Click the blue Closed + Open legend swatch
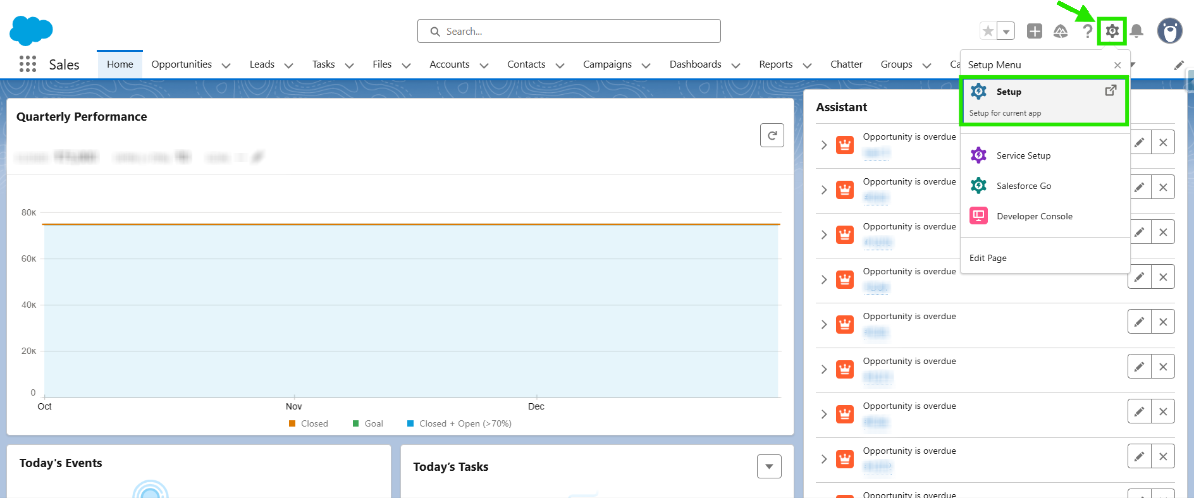This screenshot has height=498, width=1194. coord(410,423)
